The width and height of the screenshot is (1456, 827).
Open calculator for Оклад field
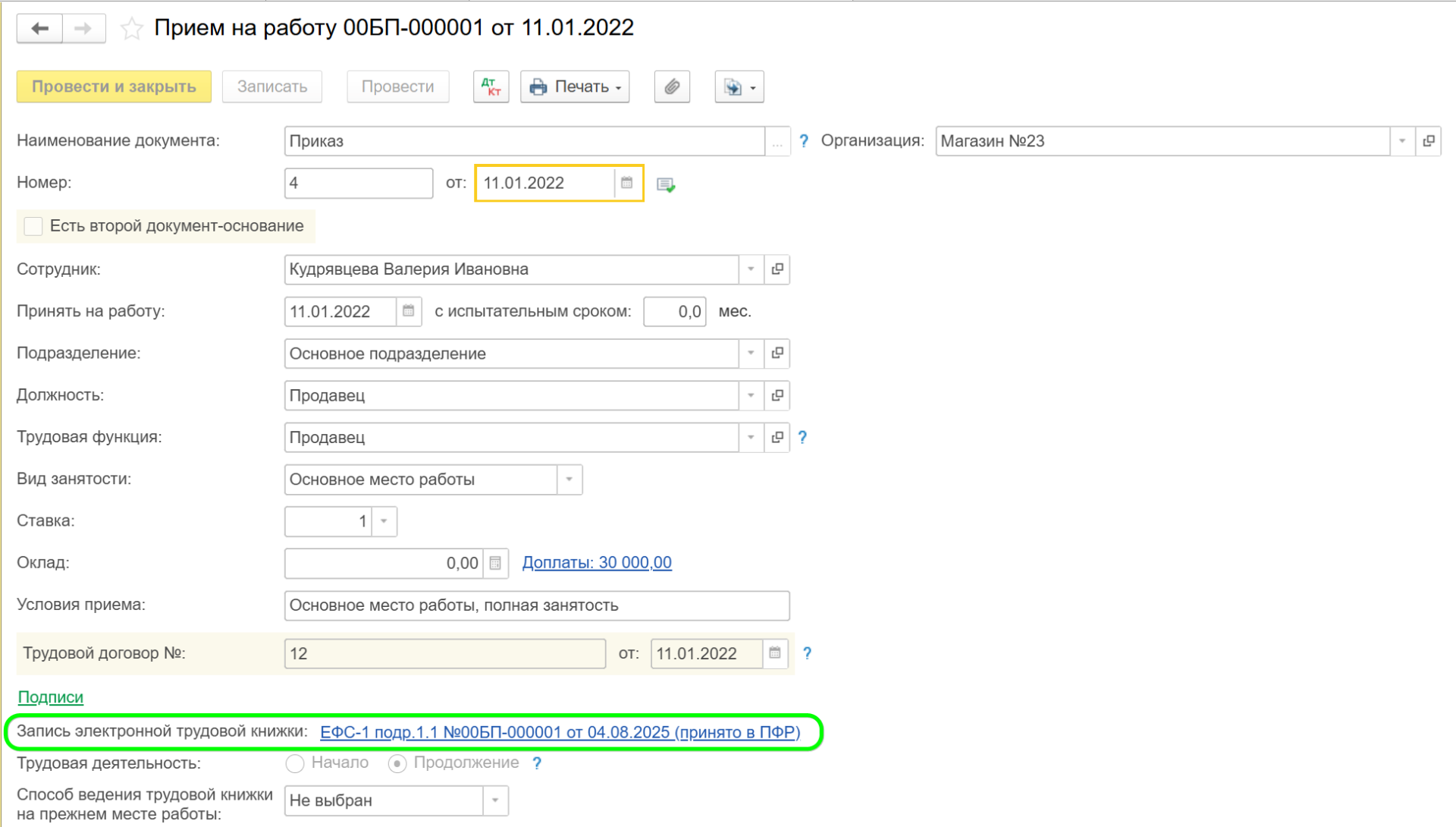tap(495, 563)
